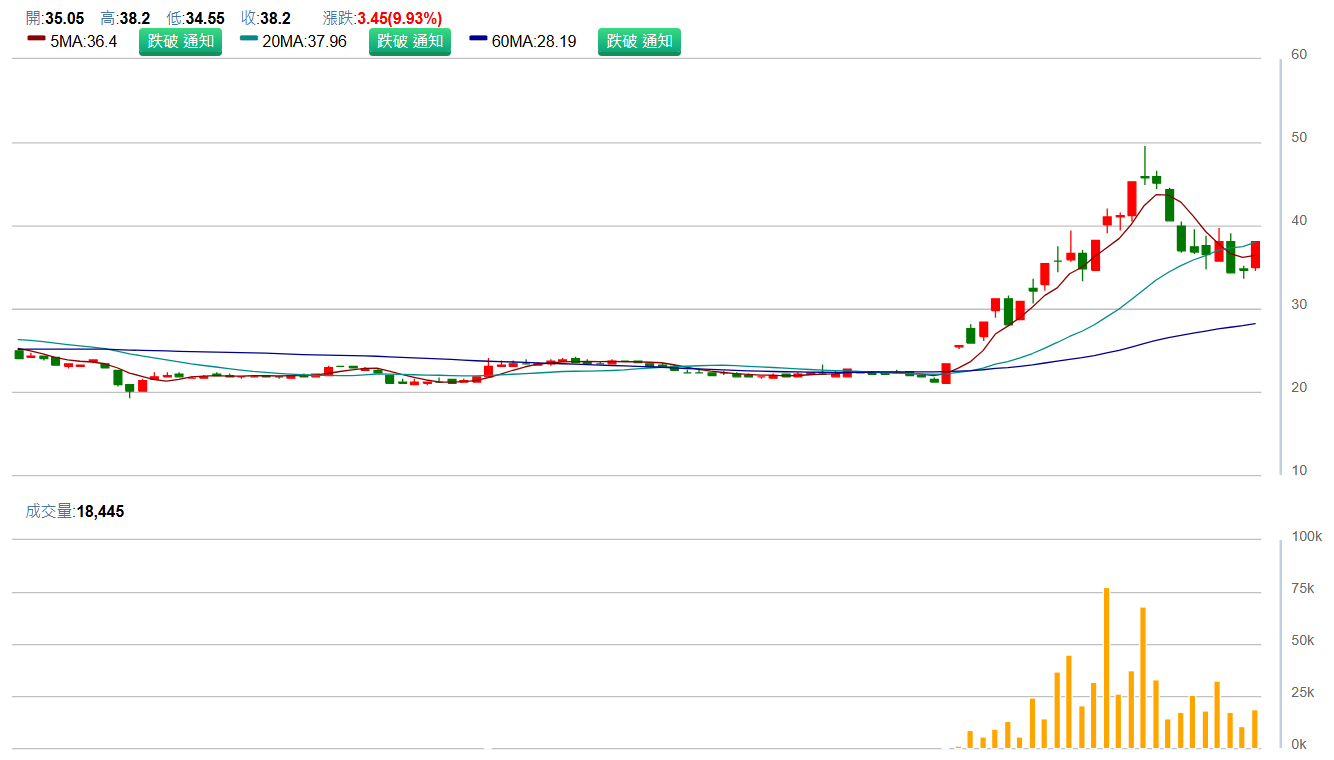Viewport: 1334px width, 760px height.
Task: Click the closing price 收:38.2
Action: (266, 18)
